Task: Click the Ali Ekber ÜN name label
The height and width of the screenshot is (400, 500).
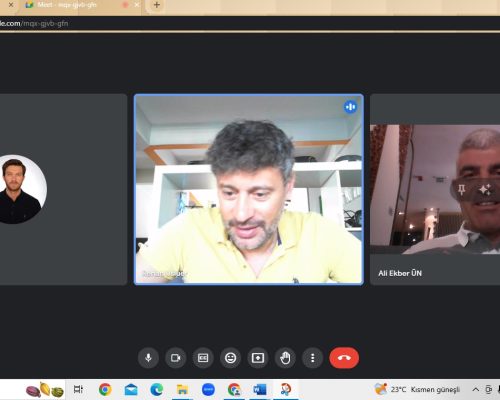Action: (400, 273)
